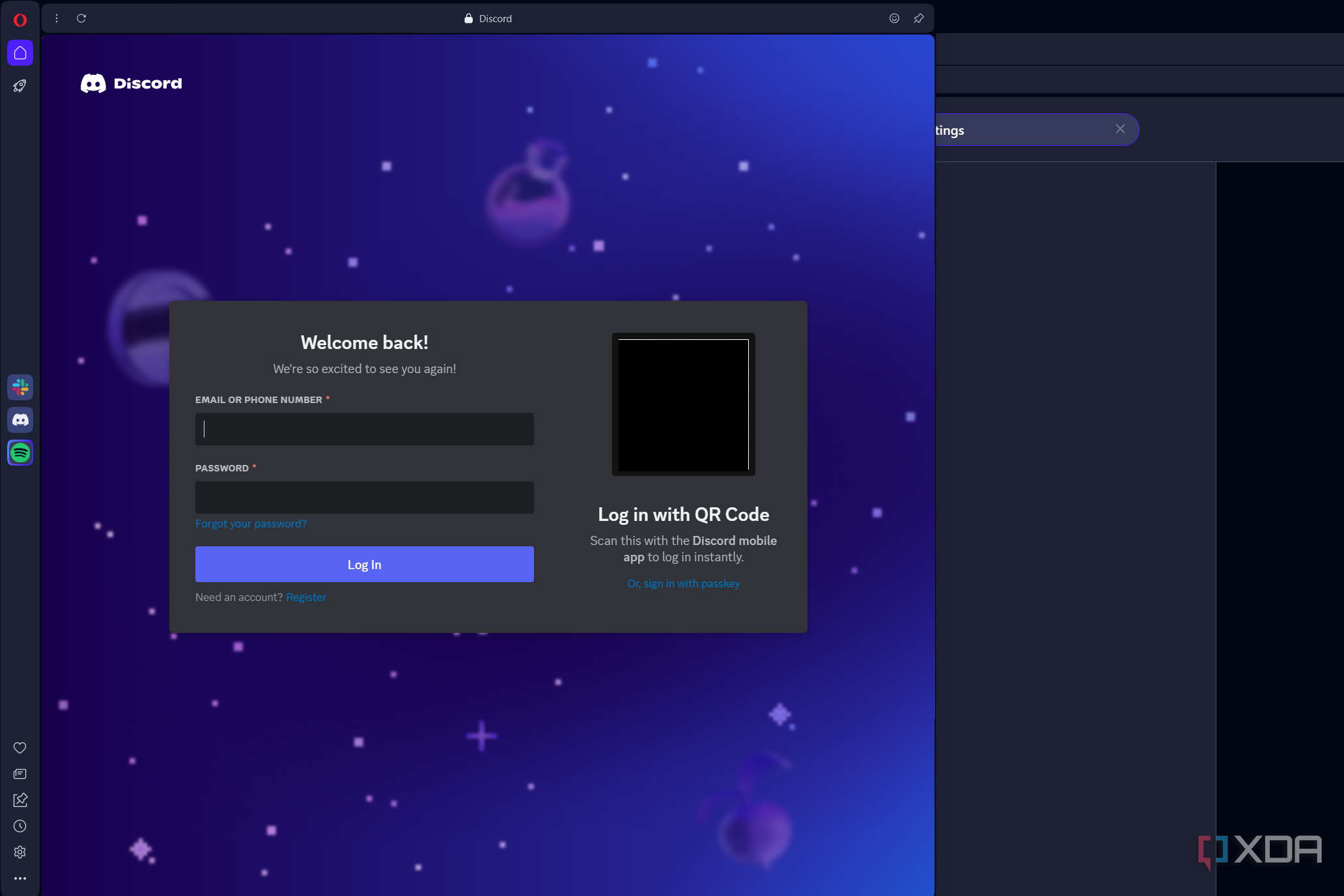Open bookmarks heart icon
The image size is (1344, 896).
coord(20,748)
